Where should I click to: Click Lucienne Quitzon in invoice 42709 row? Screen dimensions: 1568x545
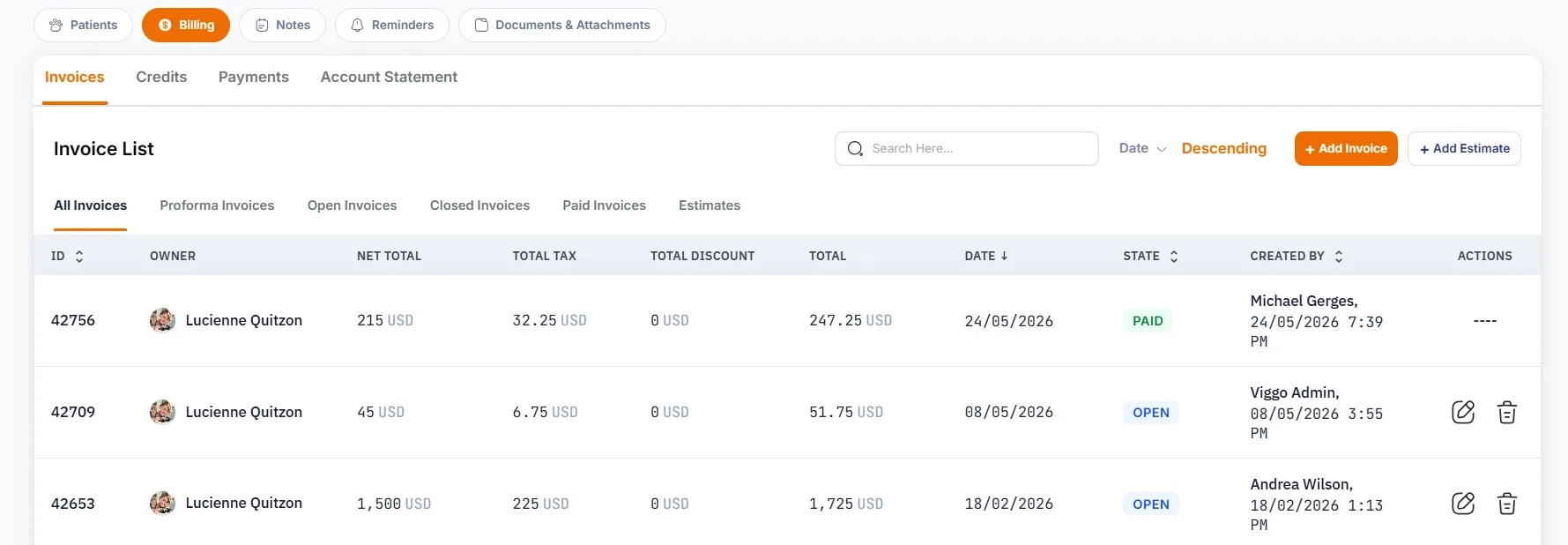coord(243,412)
